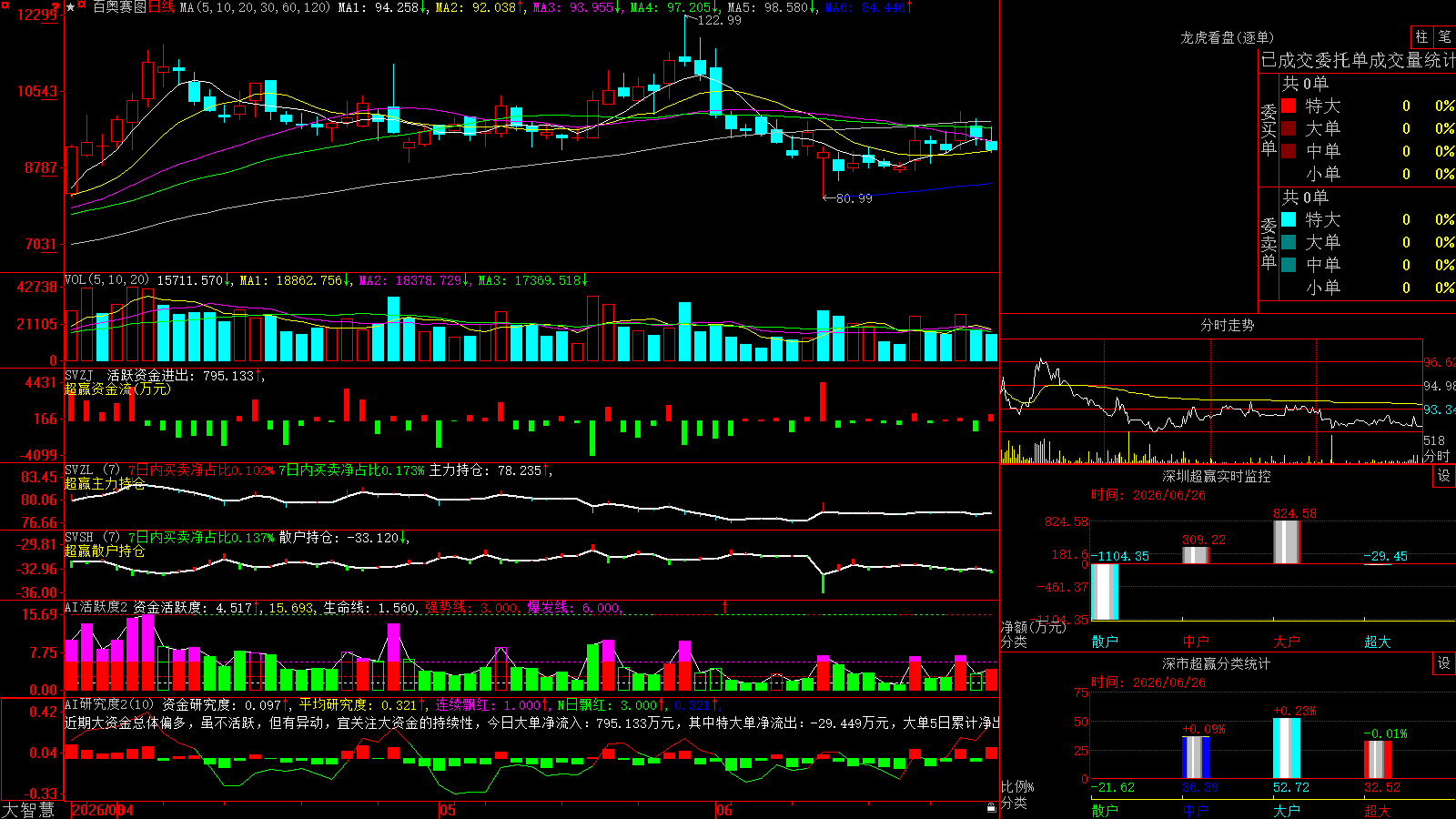1456x819 pixels.
Task: Click the 分时走势 panel title
Action: (1227, 325)
